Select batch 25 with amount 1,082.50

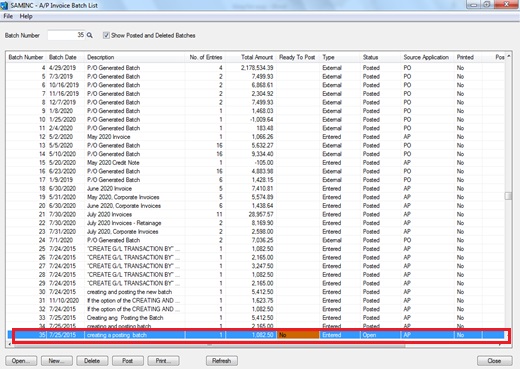(255, 249)
